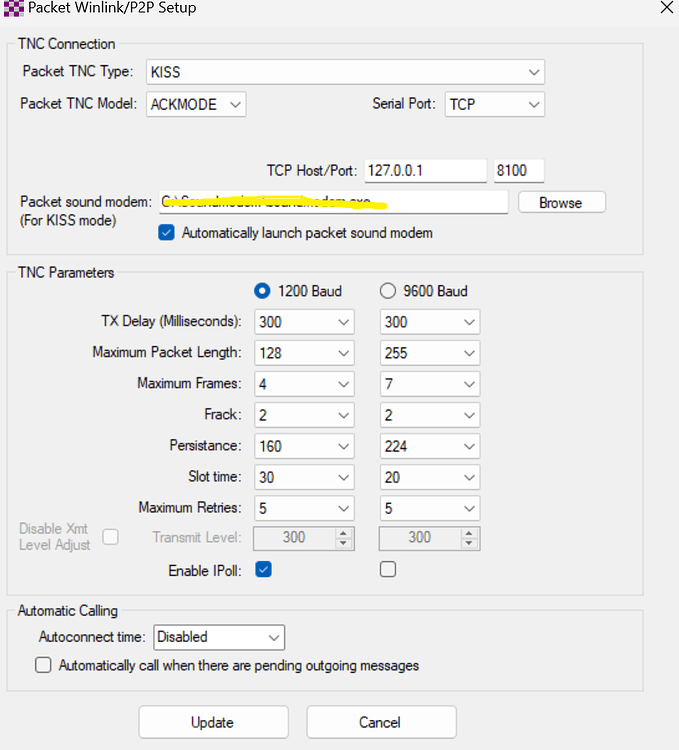The image size is (679, 750).
Task: Check Automatically call when pending outgoing messages
Action: pyautogui.click(x=43, y=665)
